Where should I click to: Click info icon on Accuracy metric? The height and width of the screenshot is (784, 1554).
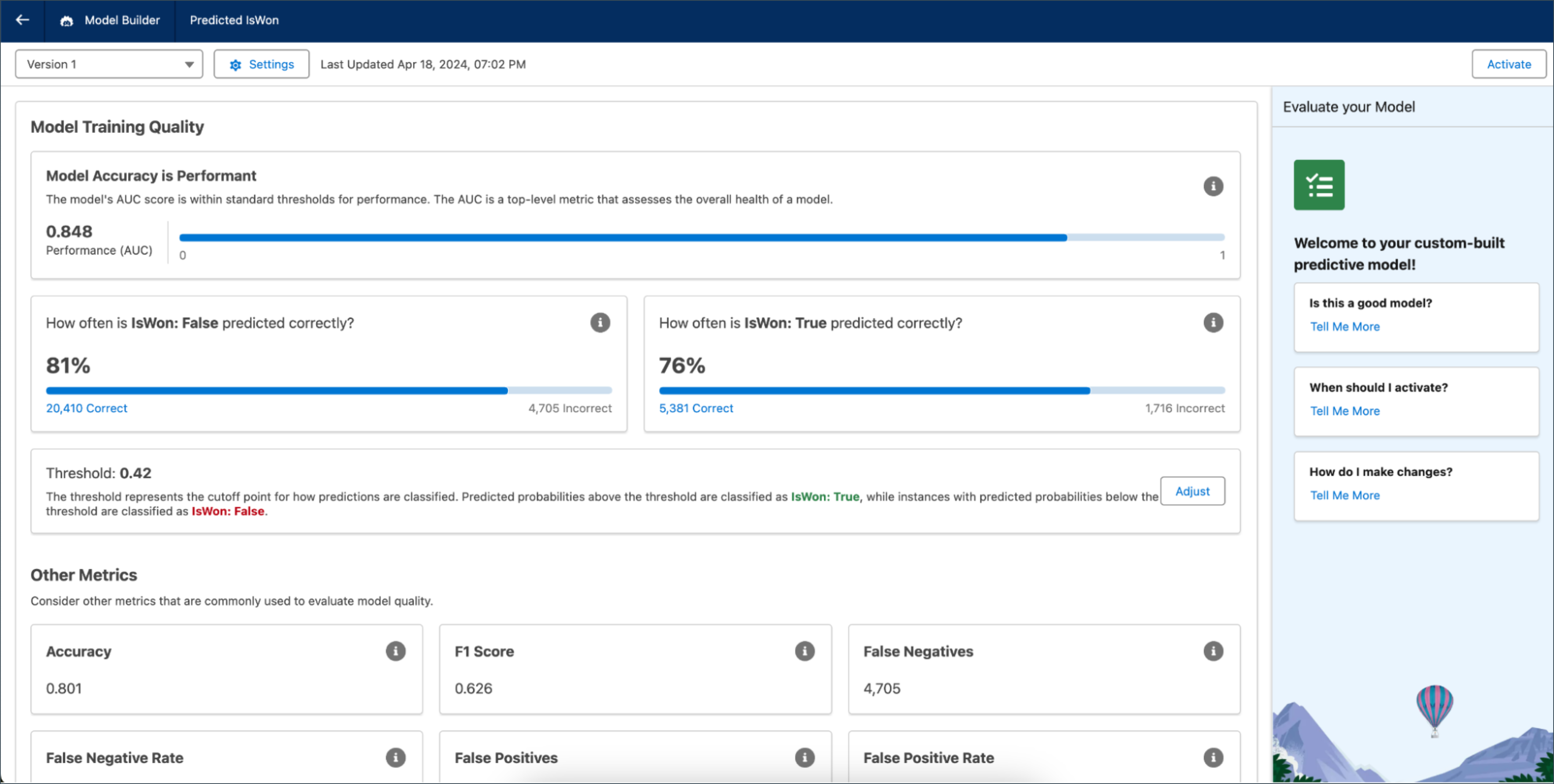click(396, 651)
